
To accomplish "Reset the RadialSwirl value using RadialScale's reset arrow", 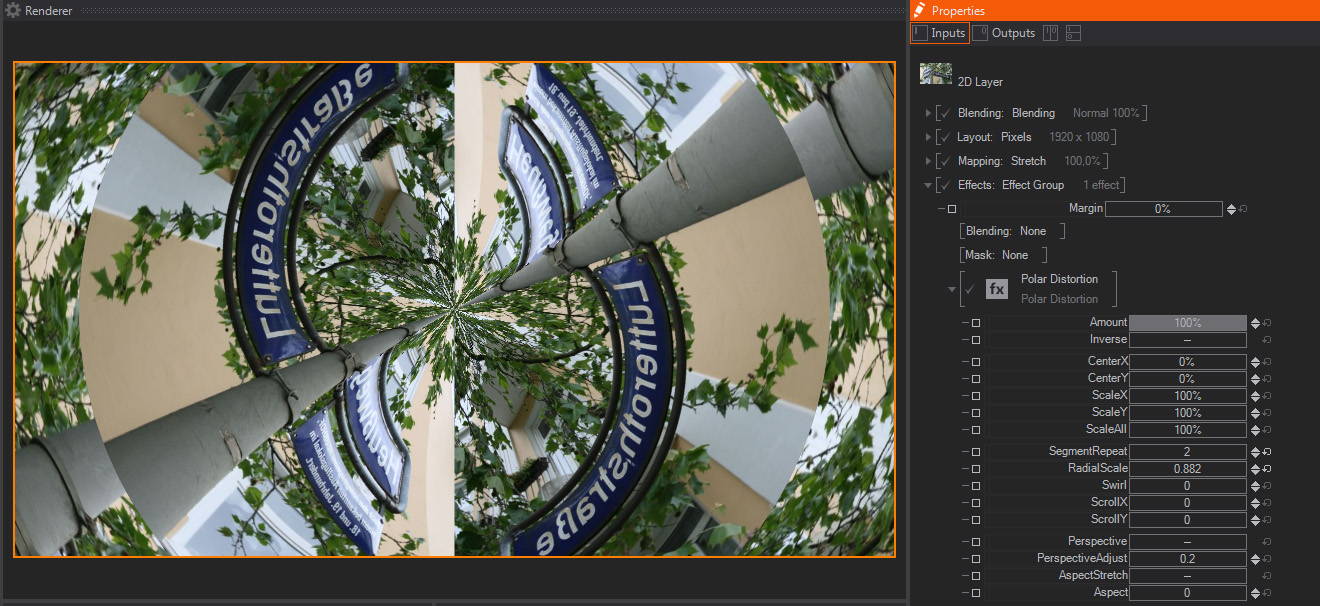I will 1267,469.
